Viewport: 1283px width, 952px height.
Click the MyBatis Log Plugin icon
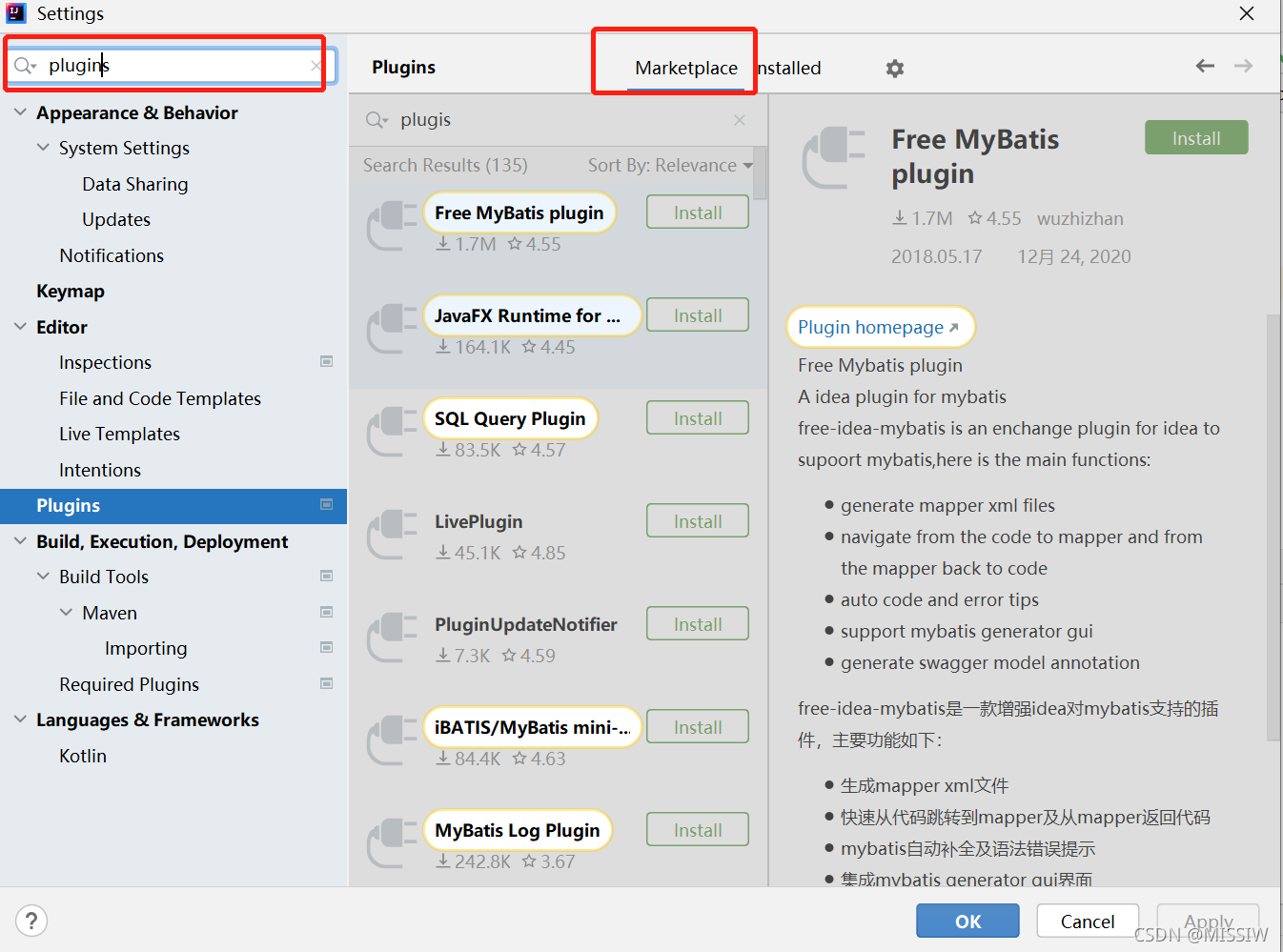pyautogui.click(x=392, y=844)
